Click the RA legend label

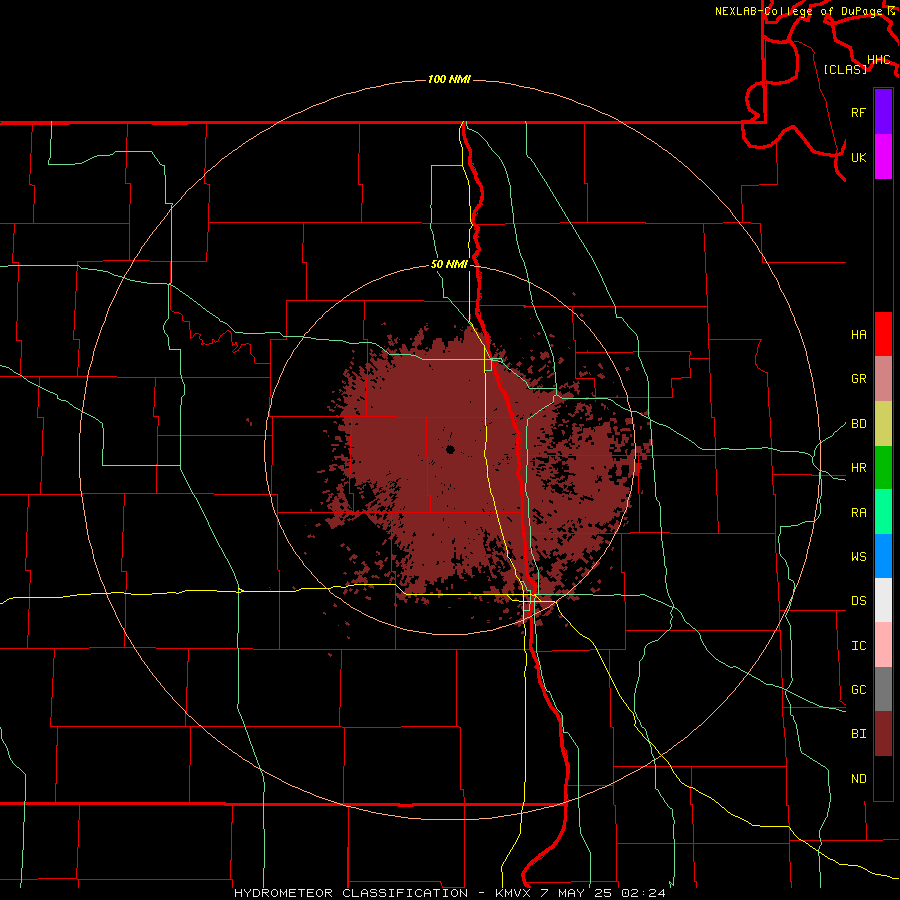point(858,513)
